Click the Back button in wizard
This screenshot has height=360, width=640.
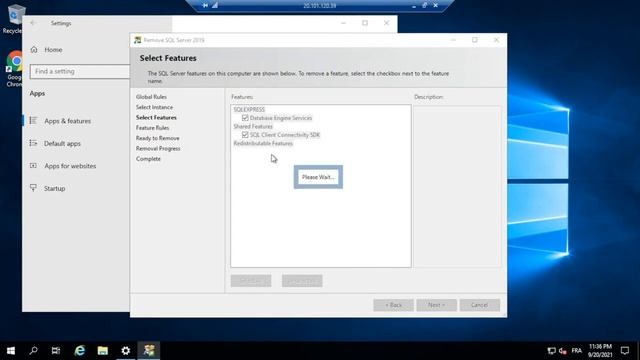coord(393,305)
